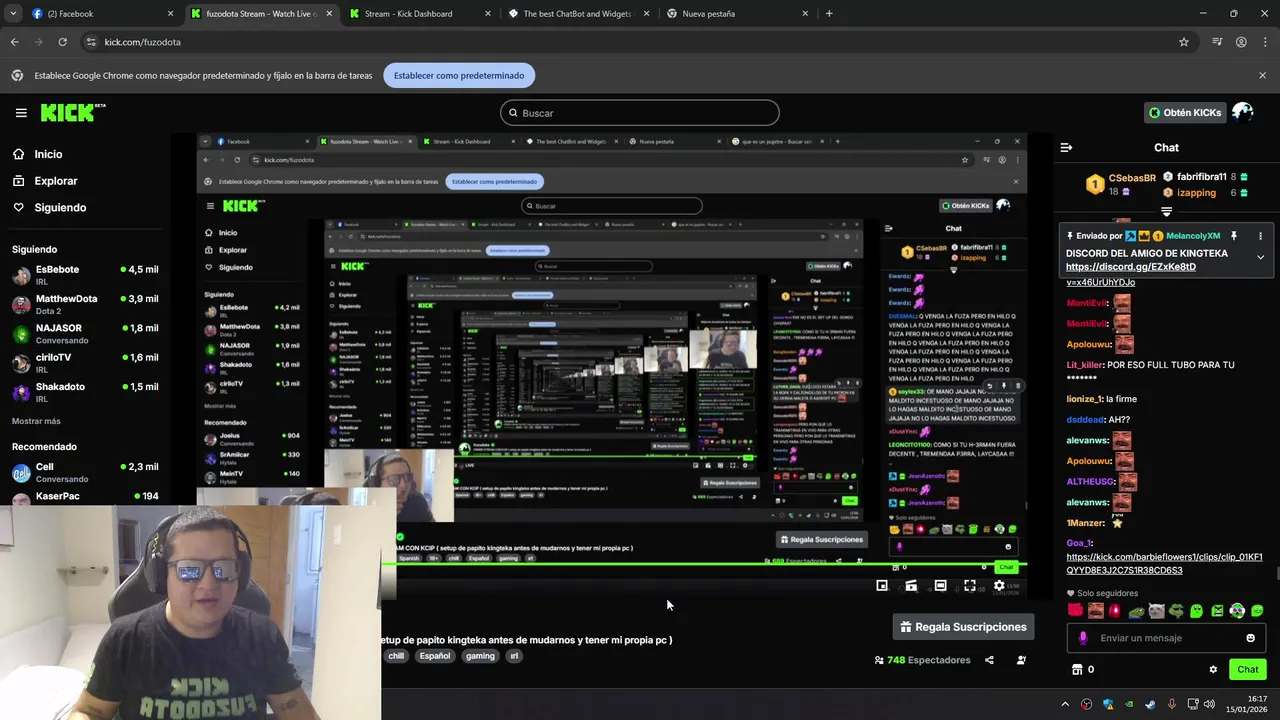Image resolution: width=1280 pixels, height=720 pixels.
Task: Click the irl stream tag
Action: coord(514,656)
